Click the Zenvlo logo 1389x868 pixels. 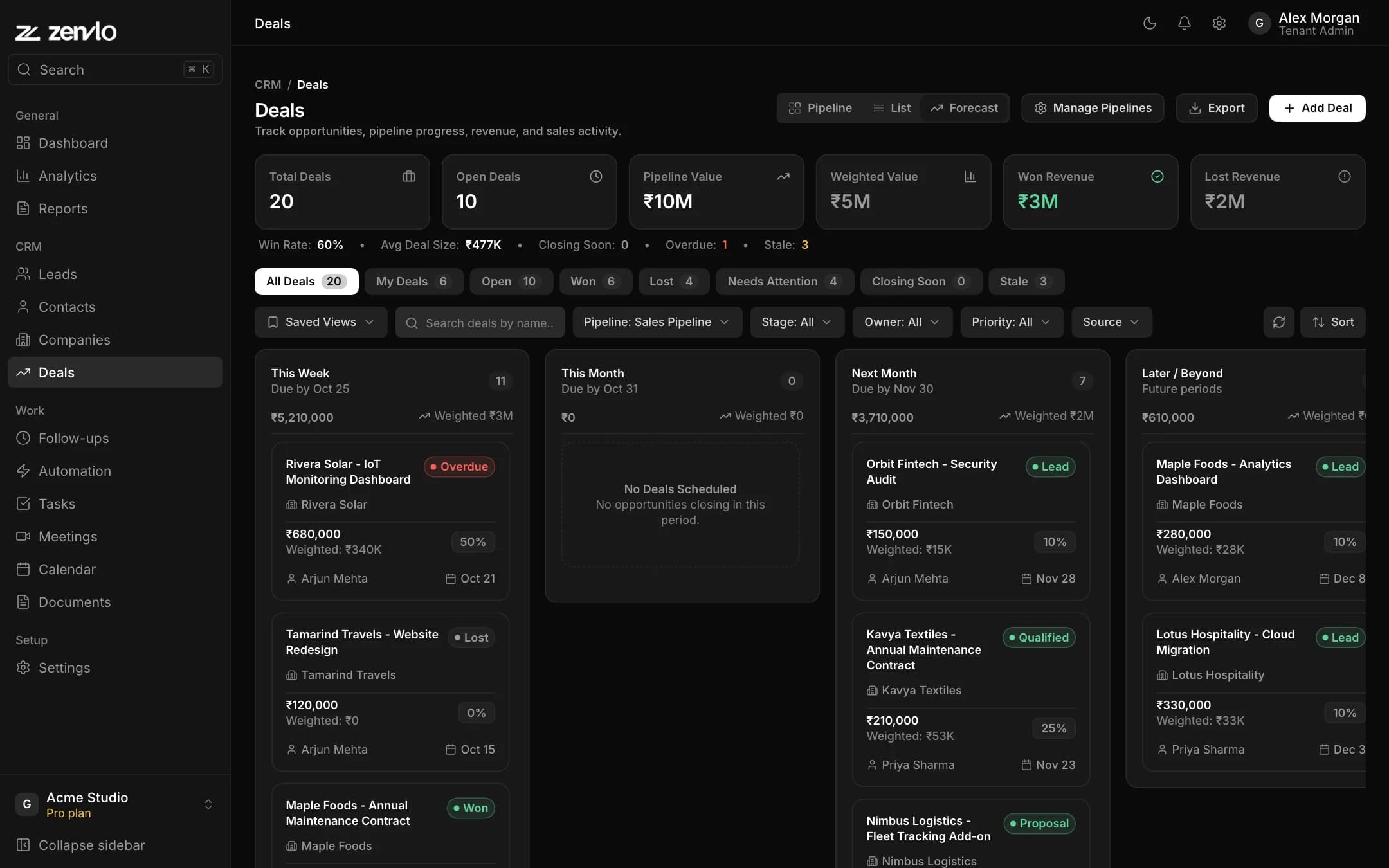tap(66, 31)
